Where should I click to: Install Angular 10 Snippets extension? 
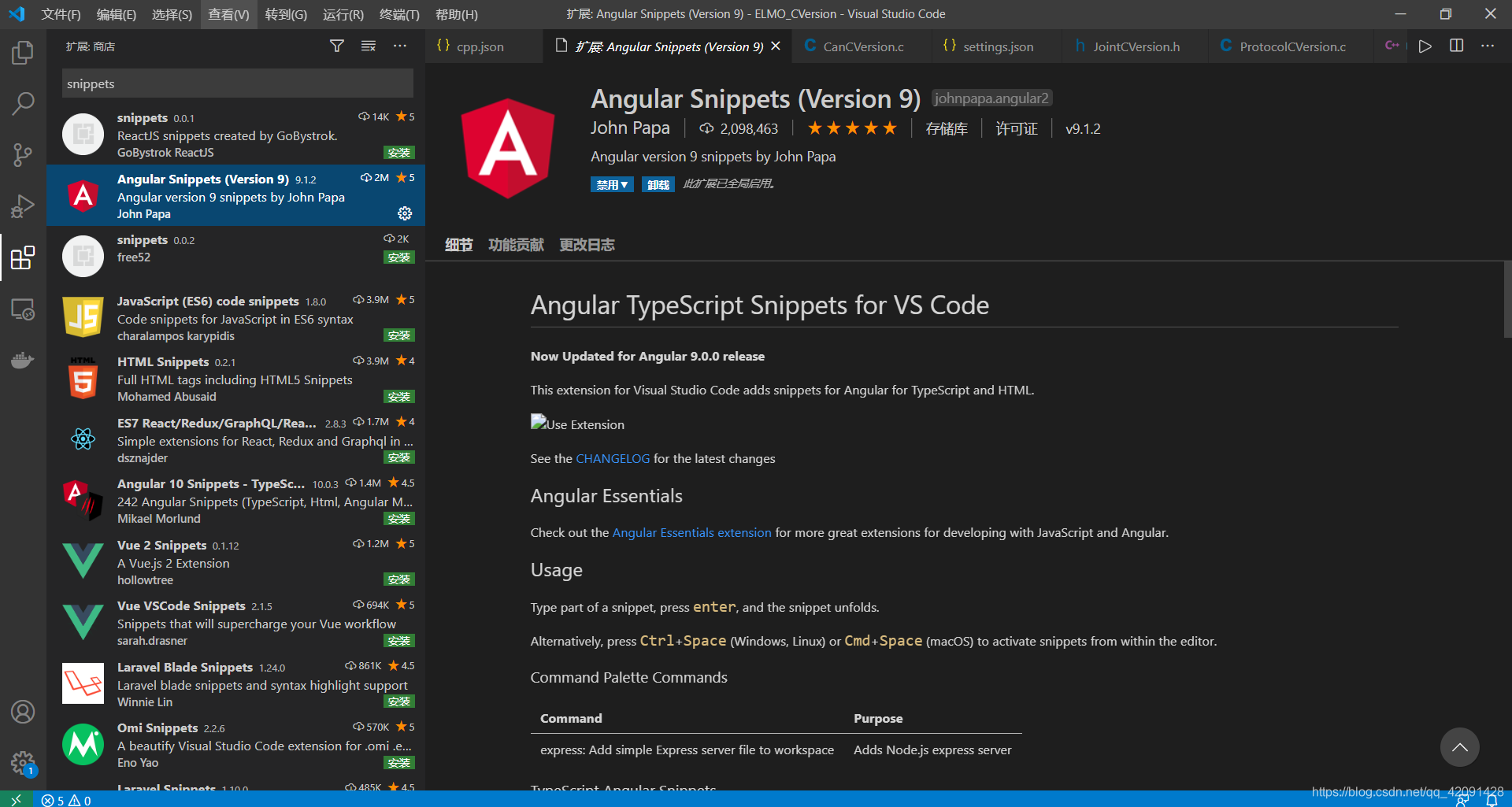tap(399, 519)
